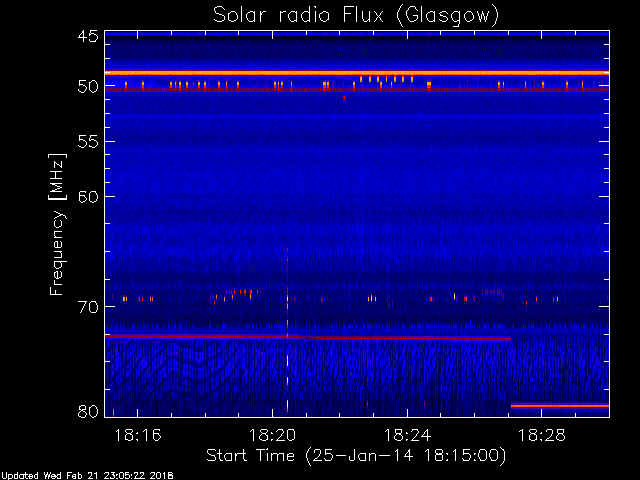The height and width of the screenshot is (480, 640).
Task: Click the bright orange band near 49 MHz
Action: (357, 73)
